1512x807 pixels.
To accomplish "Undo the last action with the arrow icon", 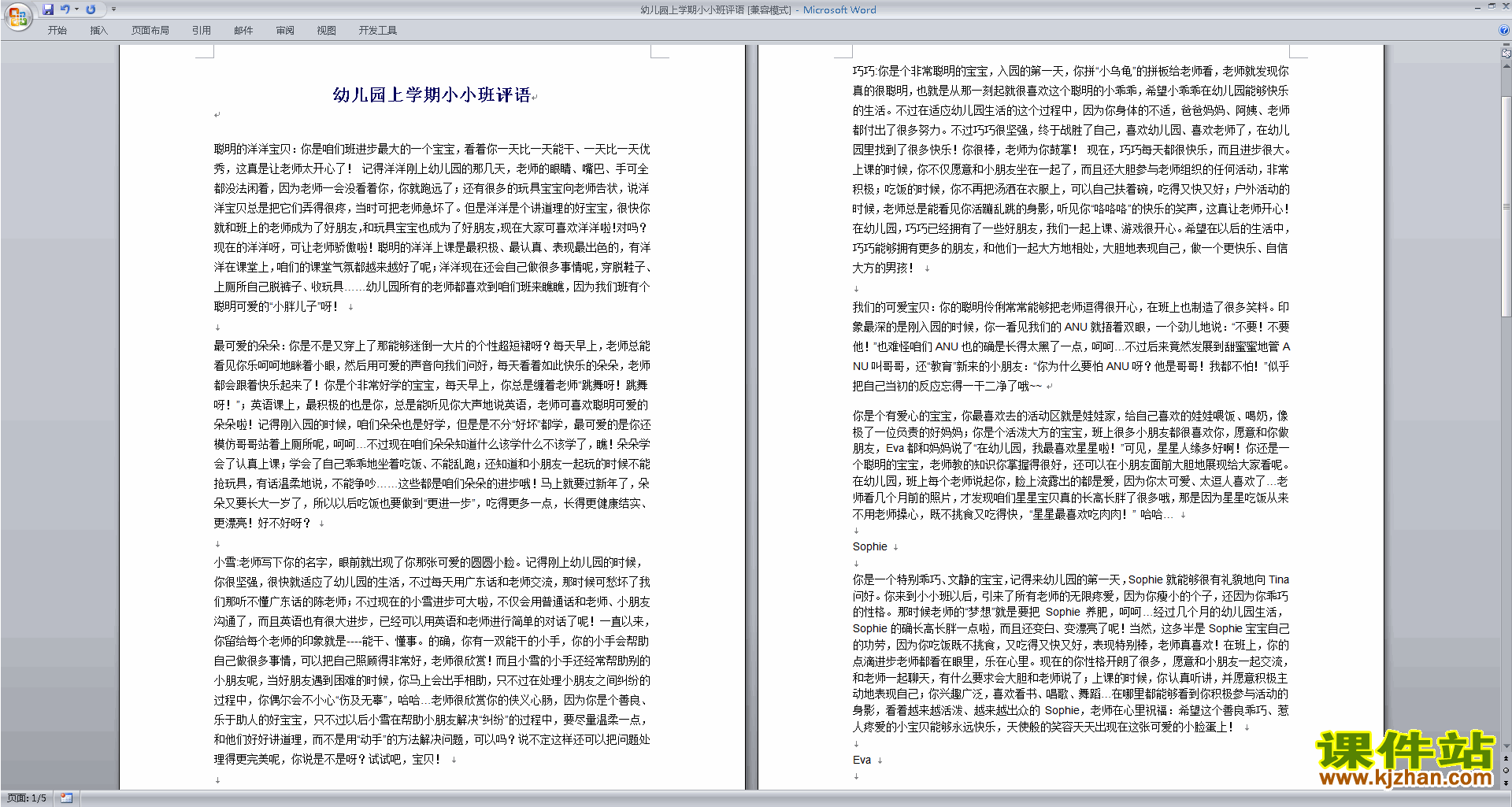I will (65, 9).
